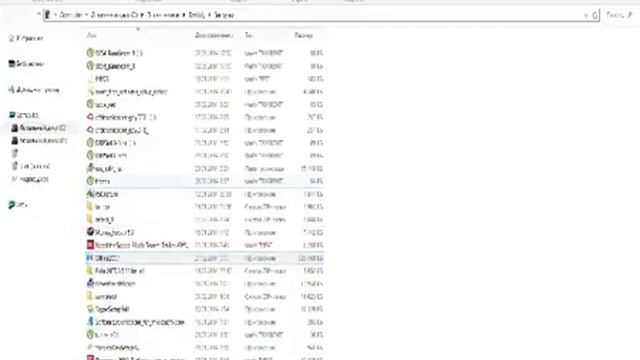Screen dimensions: 640x360
Task: Open the Local Disk C drive in sidebar
Action: 39,128
